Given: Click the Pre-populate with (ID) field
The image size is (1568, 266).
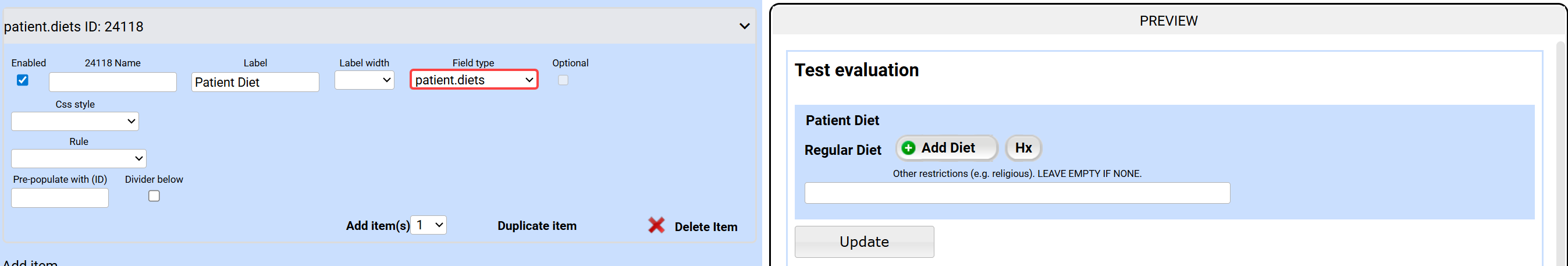Looking at the screenshot, I should (x=60, y=198).
